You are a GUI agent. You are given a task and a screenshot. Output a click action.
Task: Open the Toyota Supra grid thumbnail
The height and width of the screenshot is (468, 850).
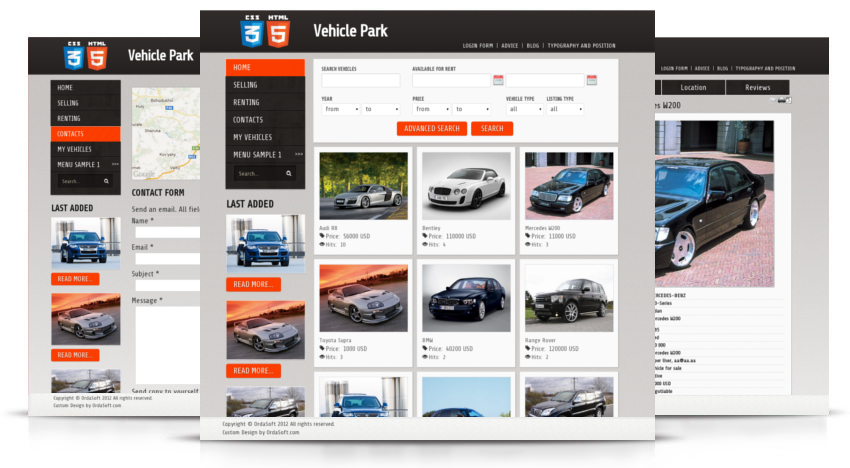point(363,298)
